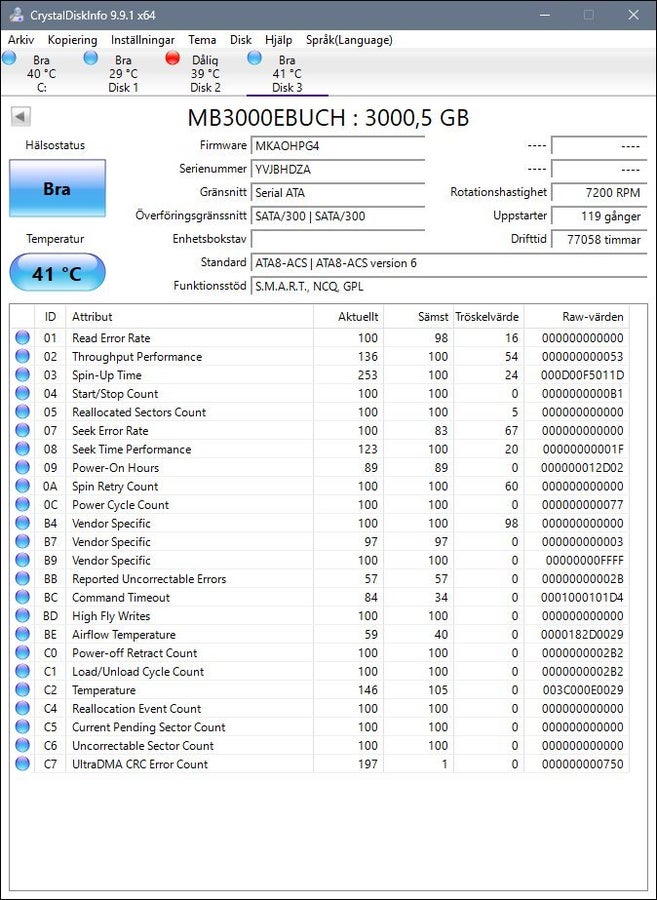Screen dimensions: 657x900
Task: Click the status orb beside Throughput Performance
Action: [22, 356]
